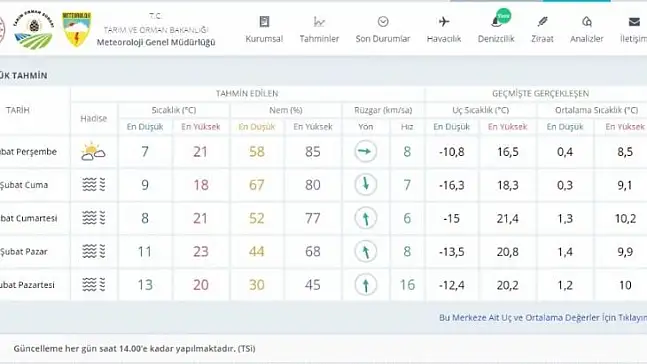This screenshot has width=647, height=364.
Task: Click the Şubat Pazar forecast row
Action: pyautogui.click(x=324, y=251)
